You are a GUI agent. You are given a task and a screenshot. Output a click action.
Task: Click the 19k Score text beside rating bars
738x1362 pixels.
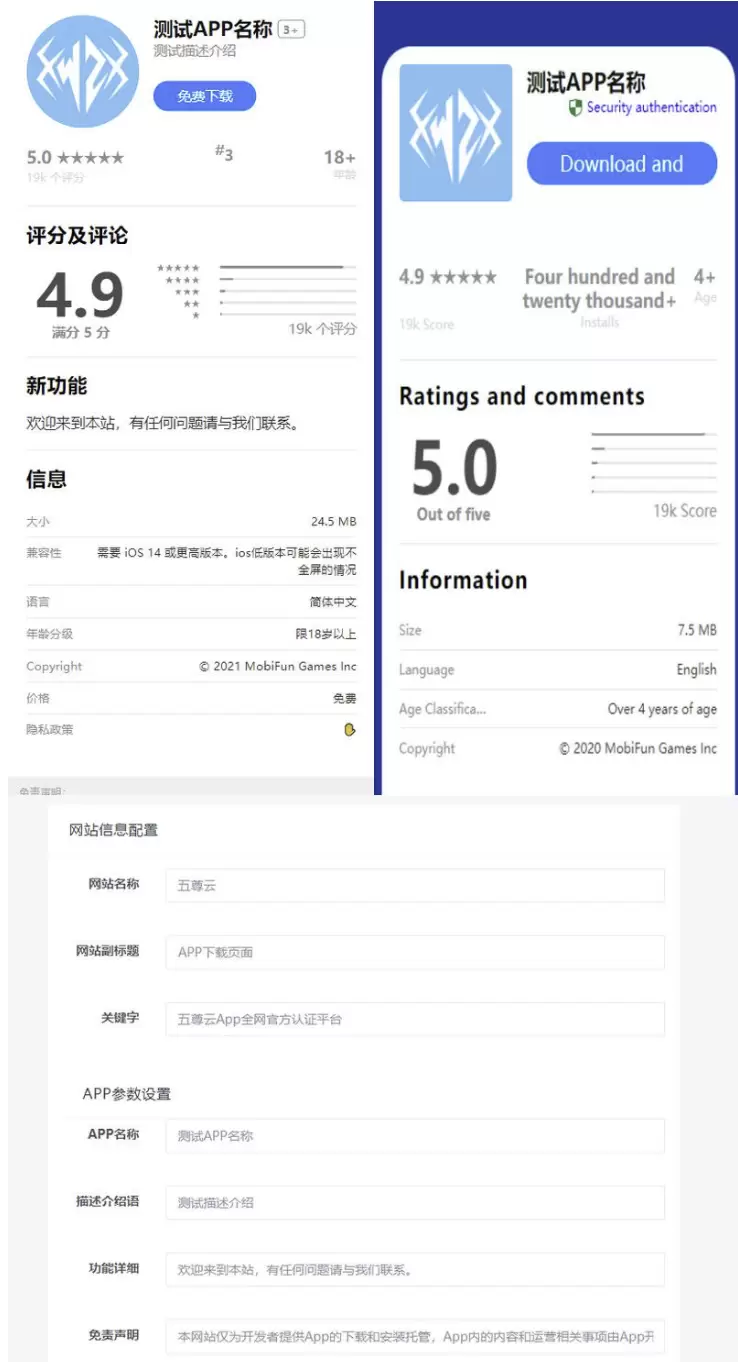tap(685, 511)
